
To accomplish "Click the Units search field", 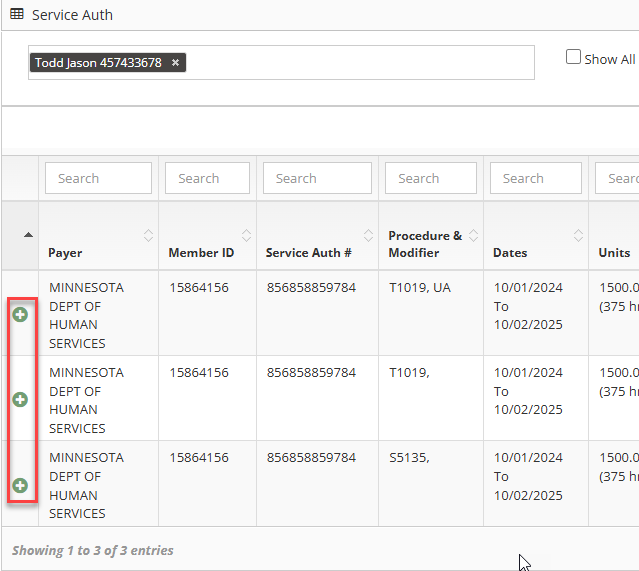I will (x=617, y=178).
